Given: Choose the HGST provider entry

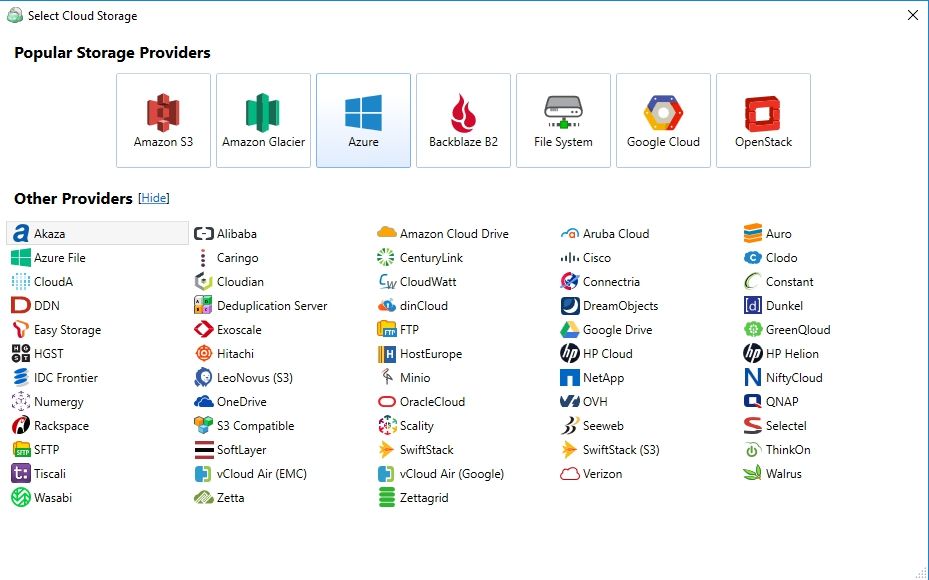Looking at the screenshot, I should point(37,354).
